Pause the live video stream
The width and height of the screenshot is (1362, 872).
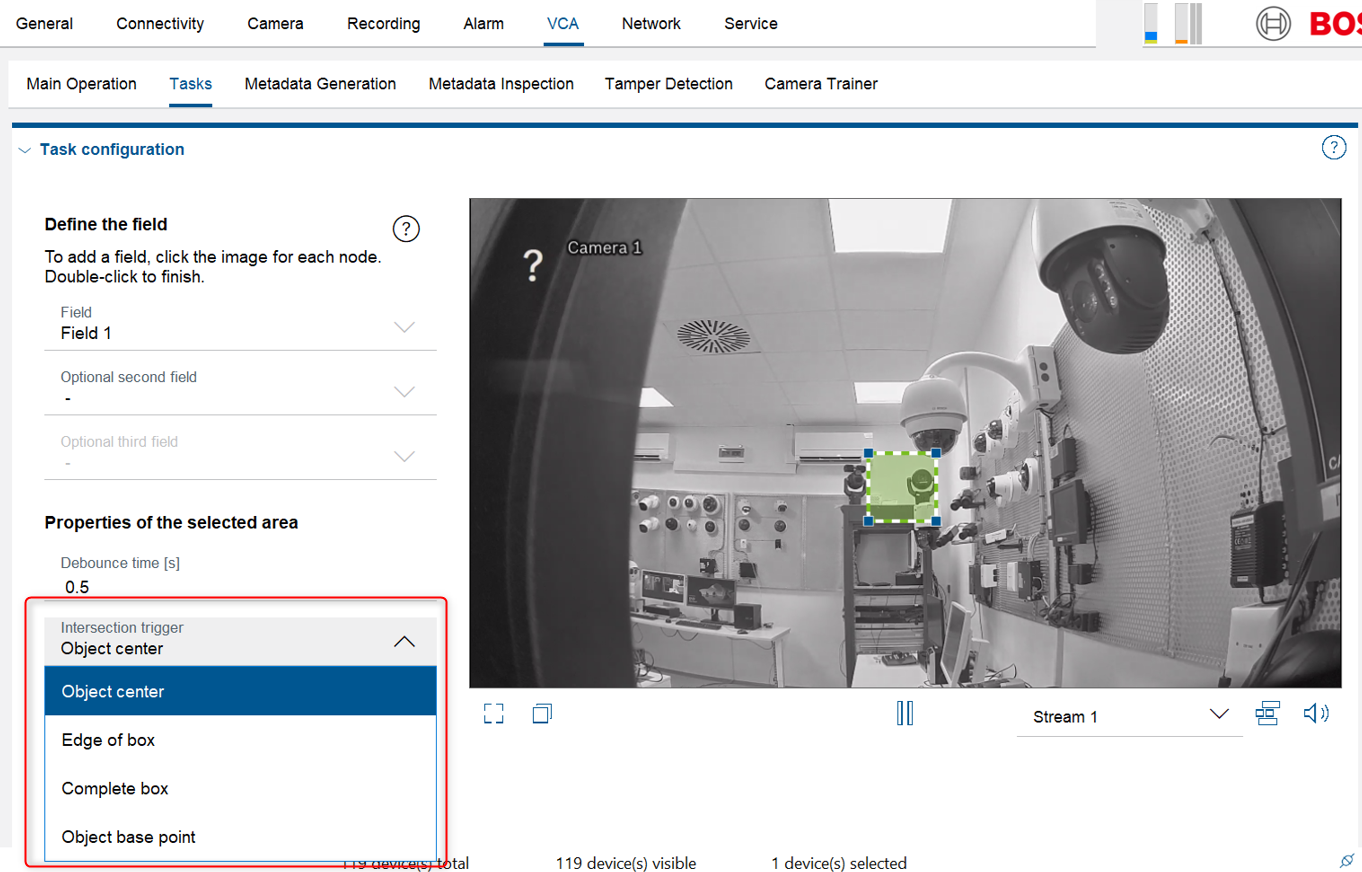click(x=905, y=714)
